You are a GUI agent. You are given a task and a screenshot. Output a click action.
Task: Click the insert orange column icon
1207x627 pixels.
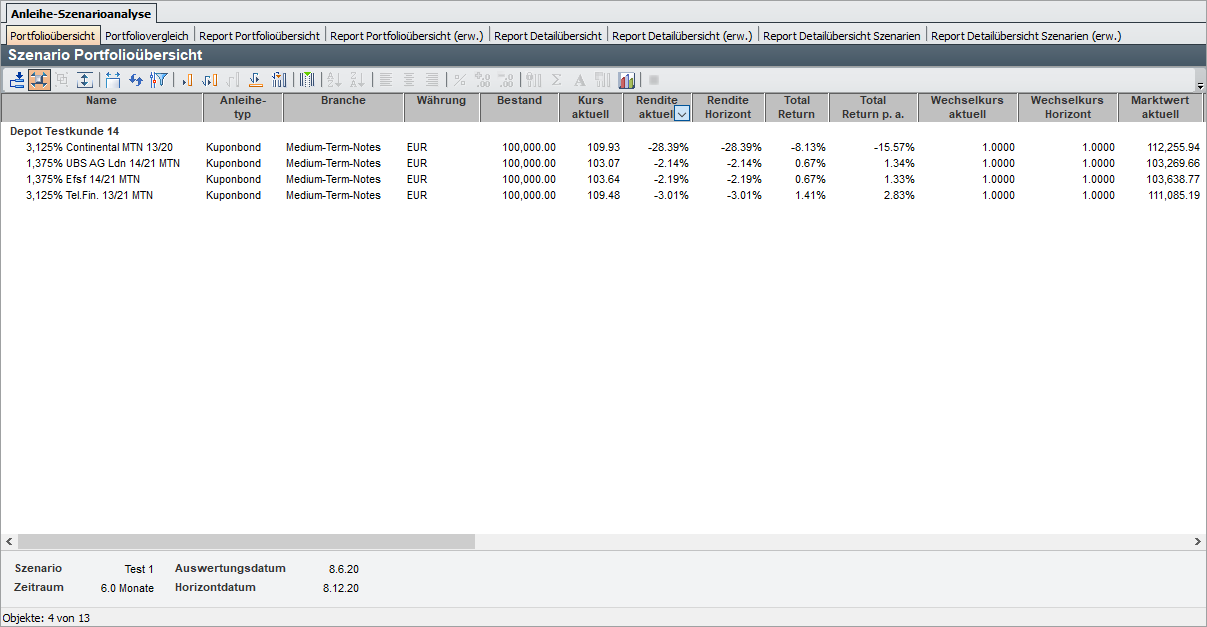[x=186, y=80]
